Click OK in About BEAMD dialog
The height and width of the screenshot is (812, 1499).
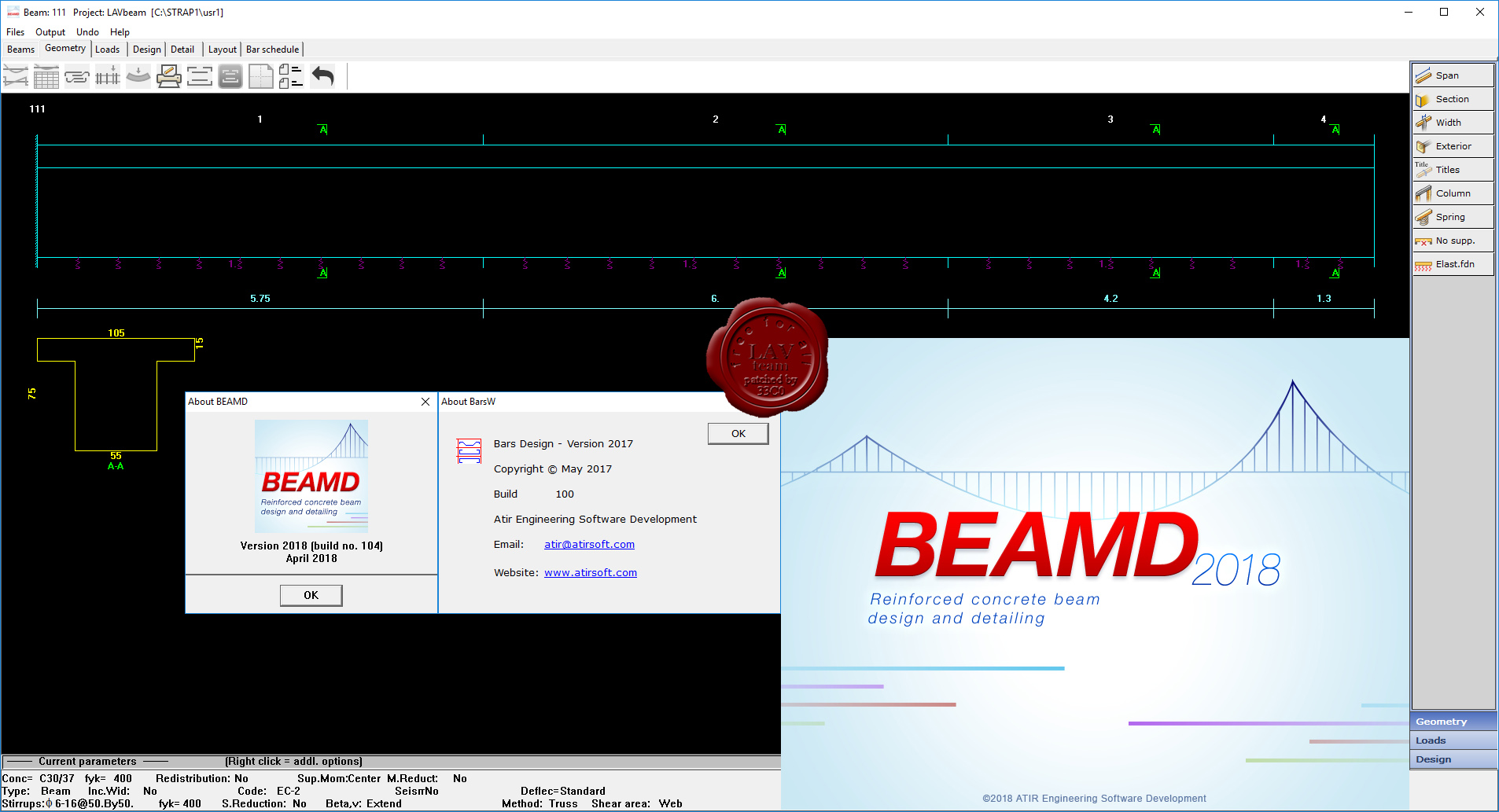pyautogui.click(x=311, y=595)
